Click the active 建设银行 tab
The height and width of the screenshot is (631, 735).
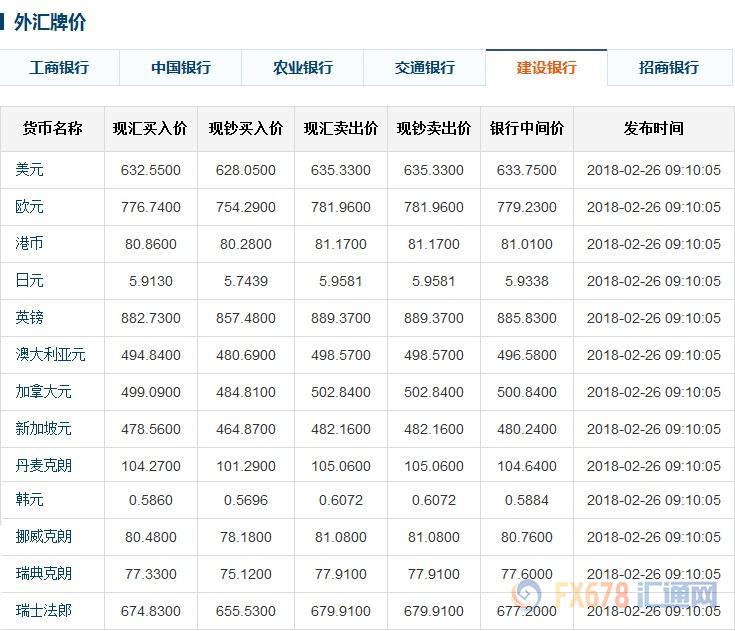tap(546, 68)
